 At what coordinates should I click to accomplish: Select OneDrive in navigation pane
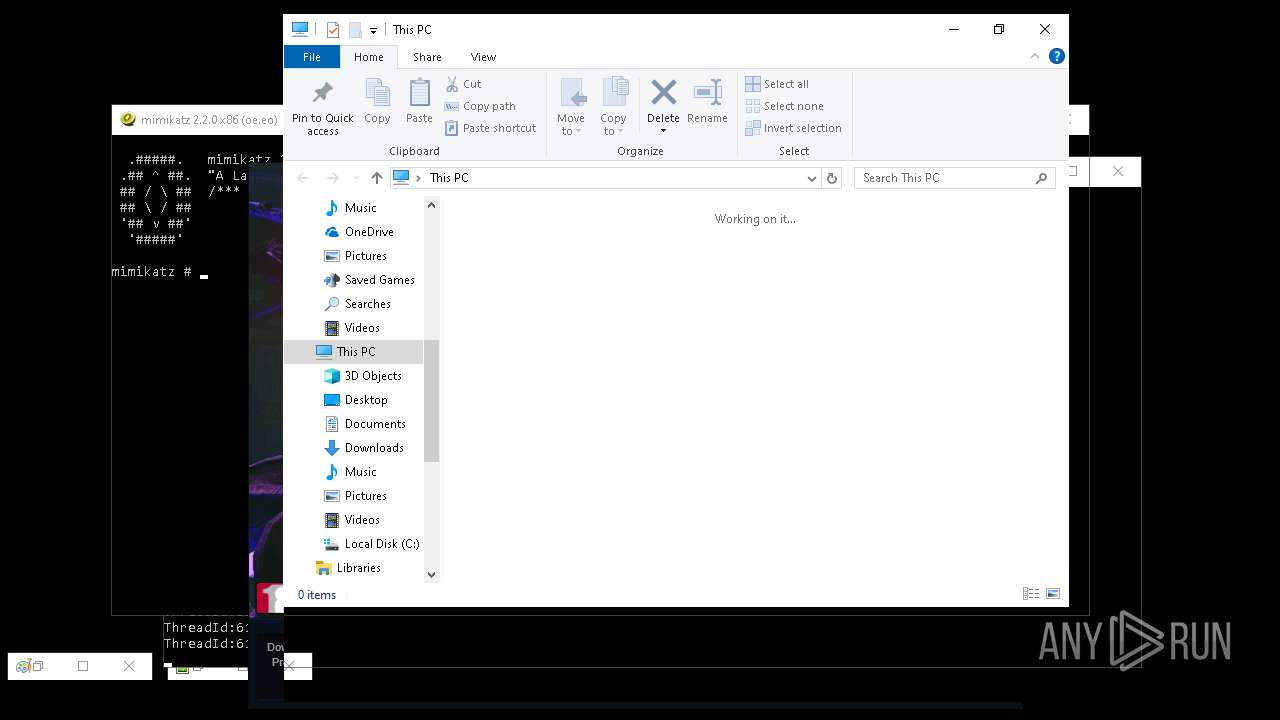[x=369, y=232]
